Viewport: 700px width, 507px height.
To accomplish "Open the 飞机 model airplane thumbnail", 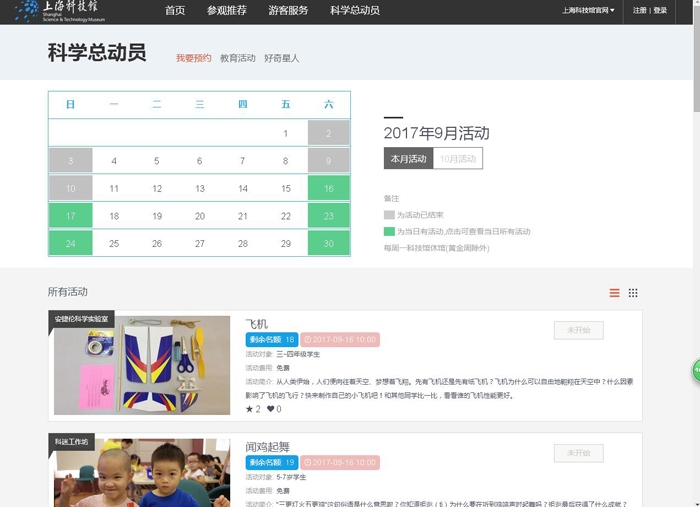I will click(142, 365).
